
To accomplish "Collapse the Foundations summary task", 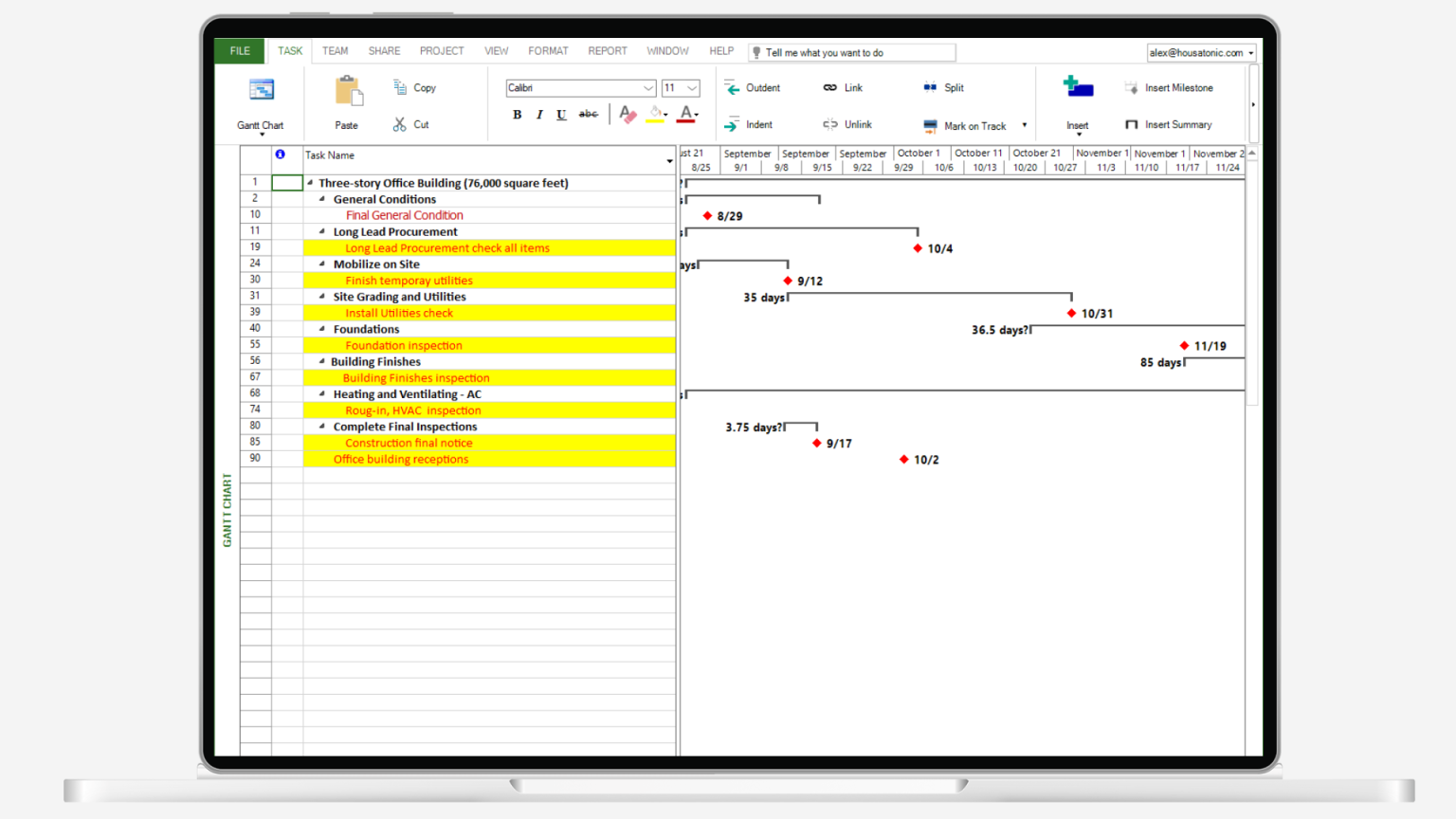I will click(x=322, y=329).
